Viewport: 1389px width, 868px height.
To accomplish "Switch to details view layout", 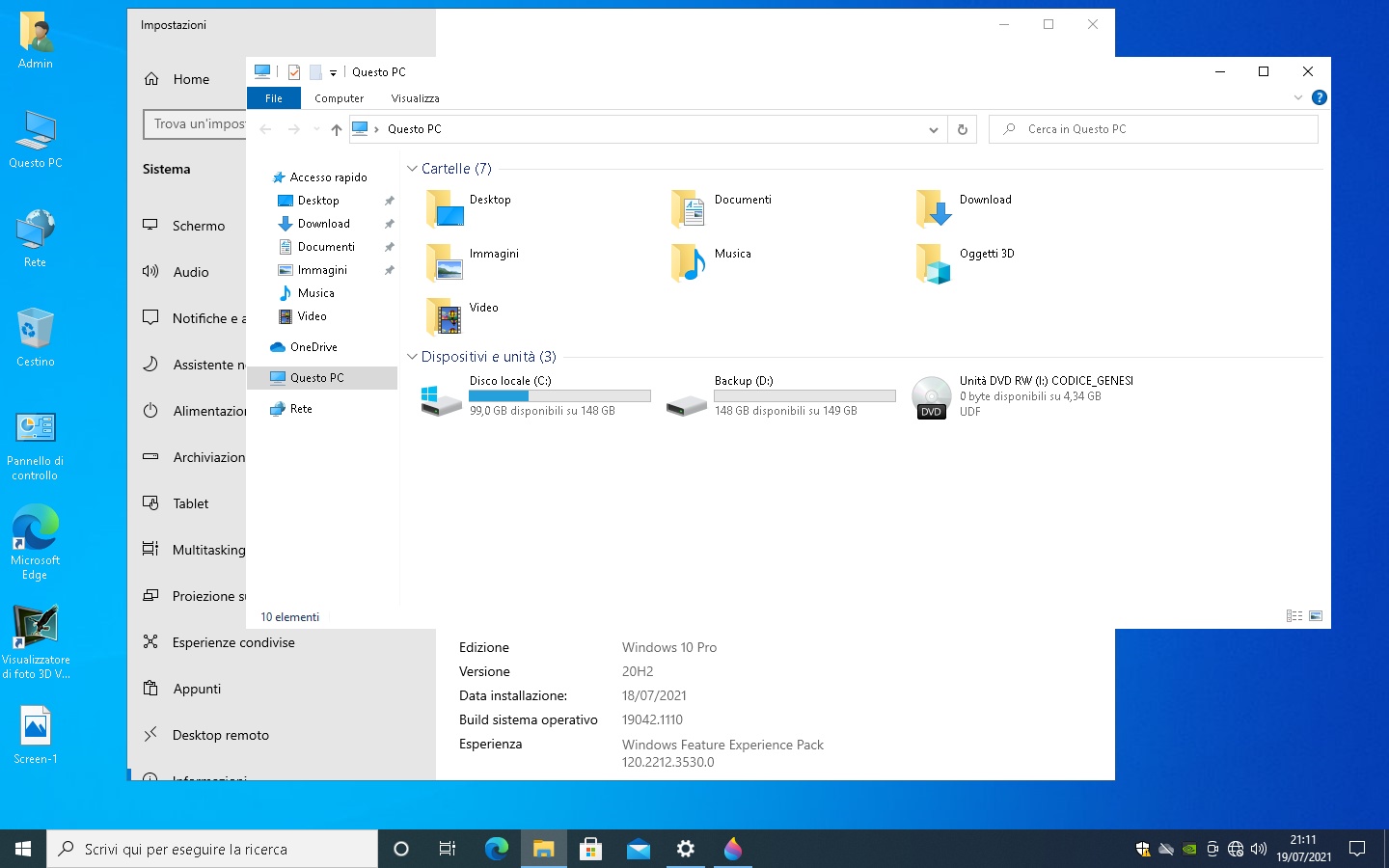I will coord(1294,616).
